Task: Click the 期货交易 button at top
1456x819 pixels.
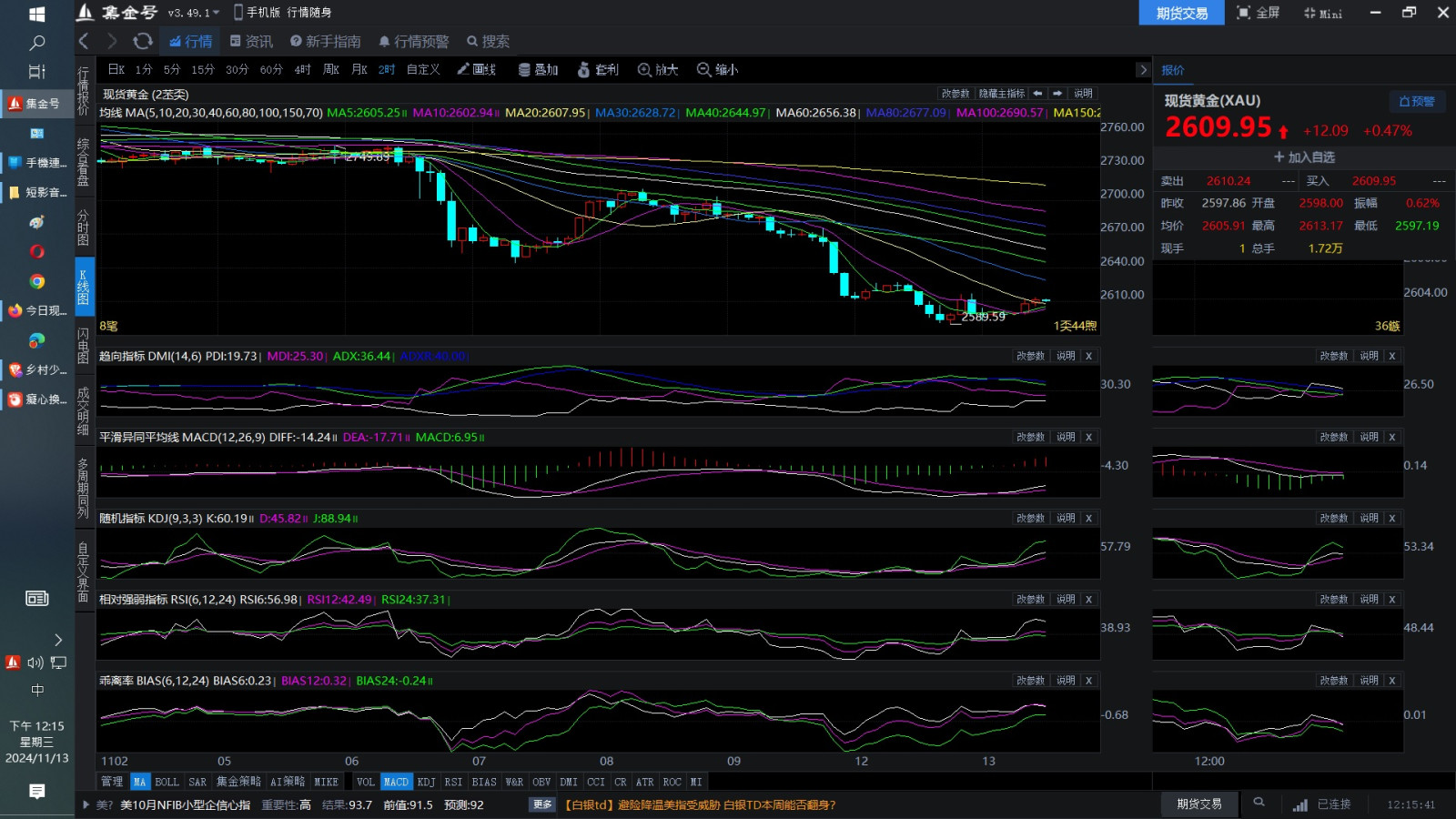Action: 1181,13
